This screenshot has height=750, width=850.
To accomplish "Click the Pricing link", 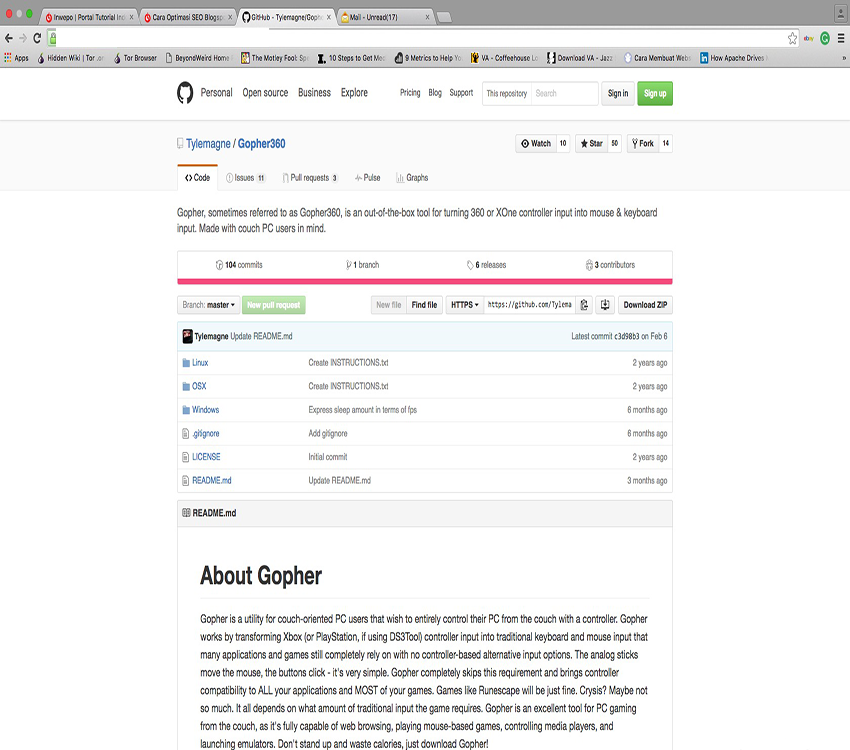I will (x=410, y=93).
